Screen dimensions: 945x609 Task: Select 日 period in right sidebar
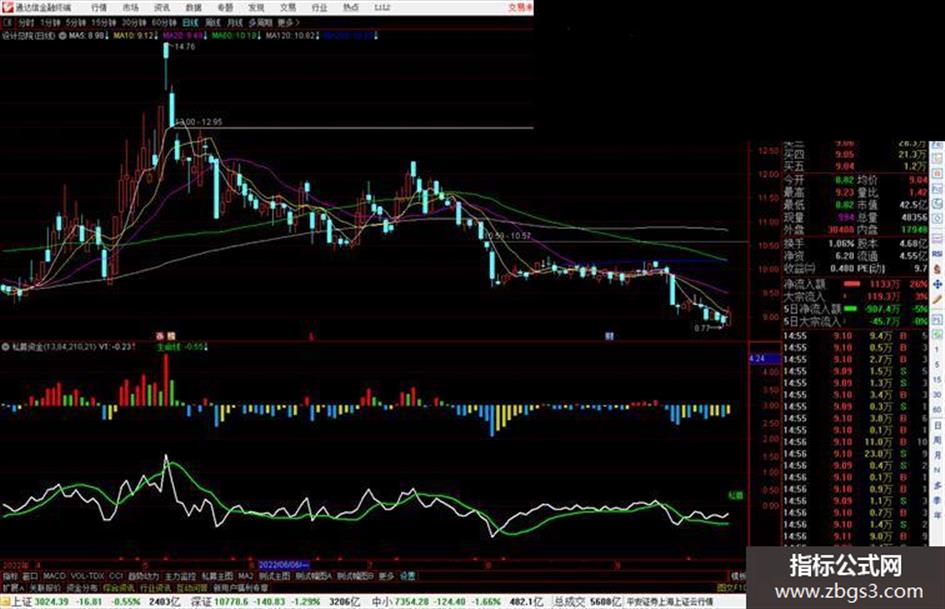pos(938,426)
